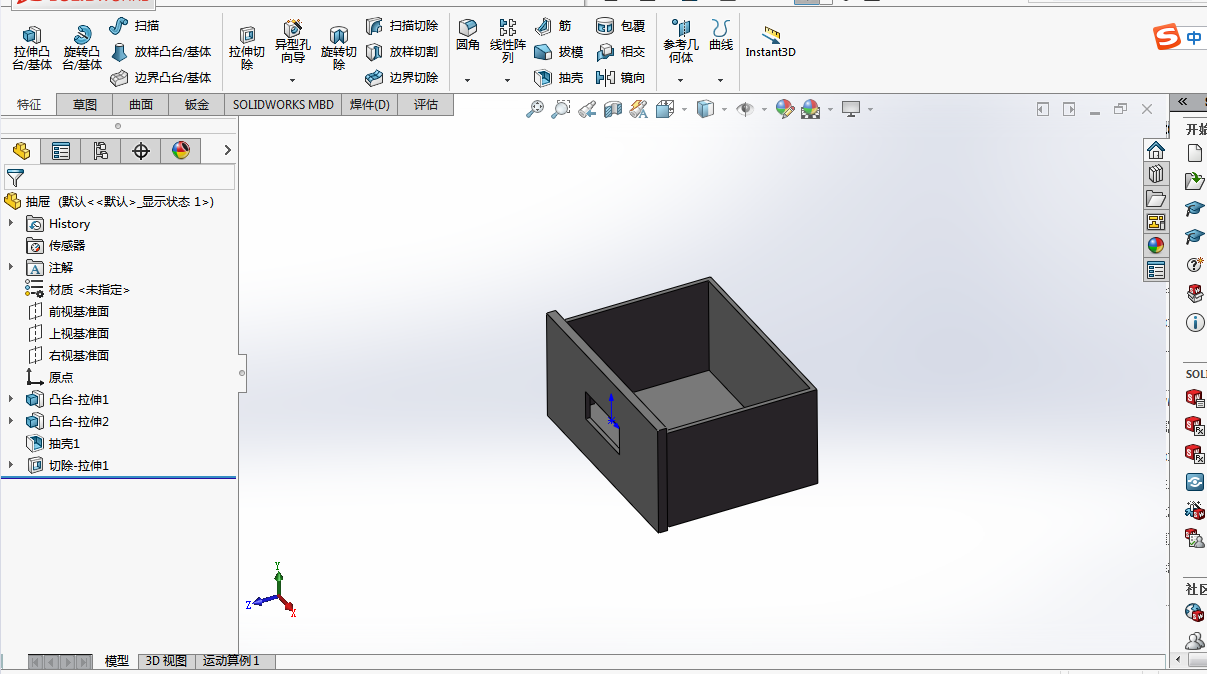Image resolution: width=1207 pixels, height=674 pixels.
Task: Open the Design Library tab in task pane
Action: click(x=1156, y=174)
